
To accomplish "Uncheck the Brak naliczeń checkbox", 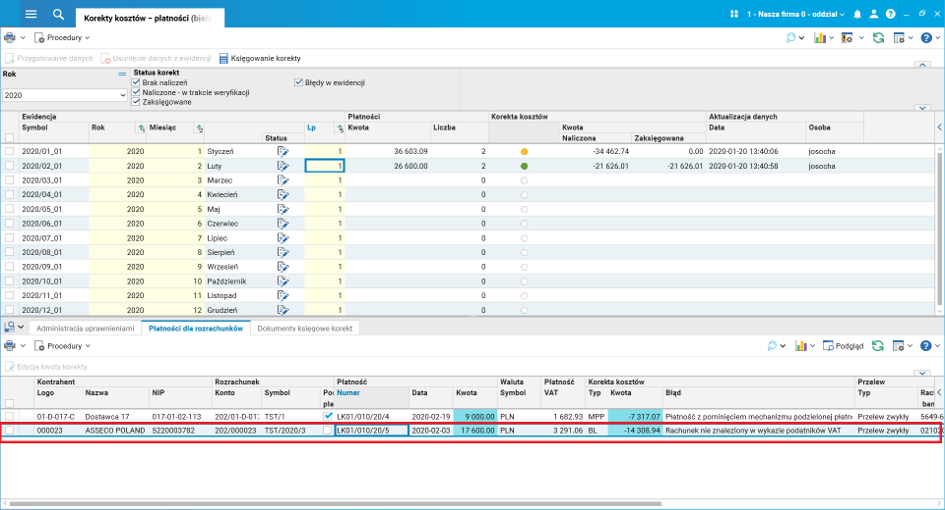I will point(136,82).
